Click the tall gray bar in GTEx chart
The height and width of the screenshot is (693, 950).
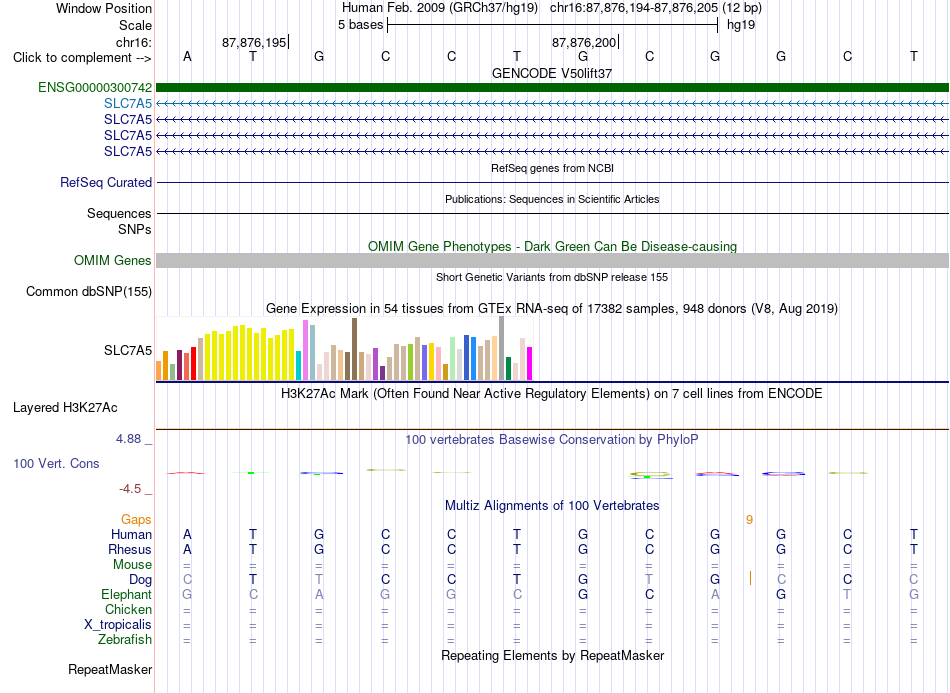tap(501, 348)
